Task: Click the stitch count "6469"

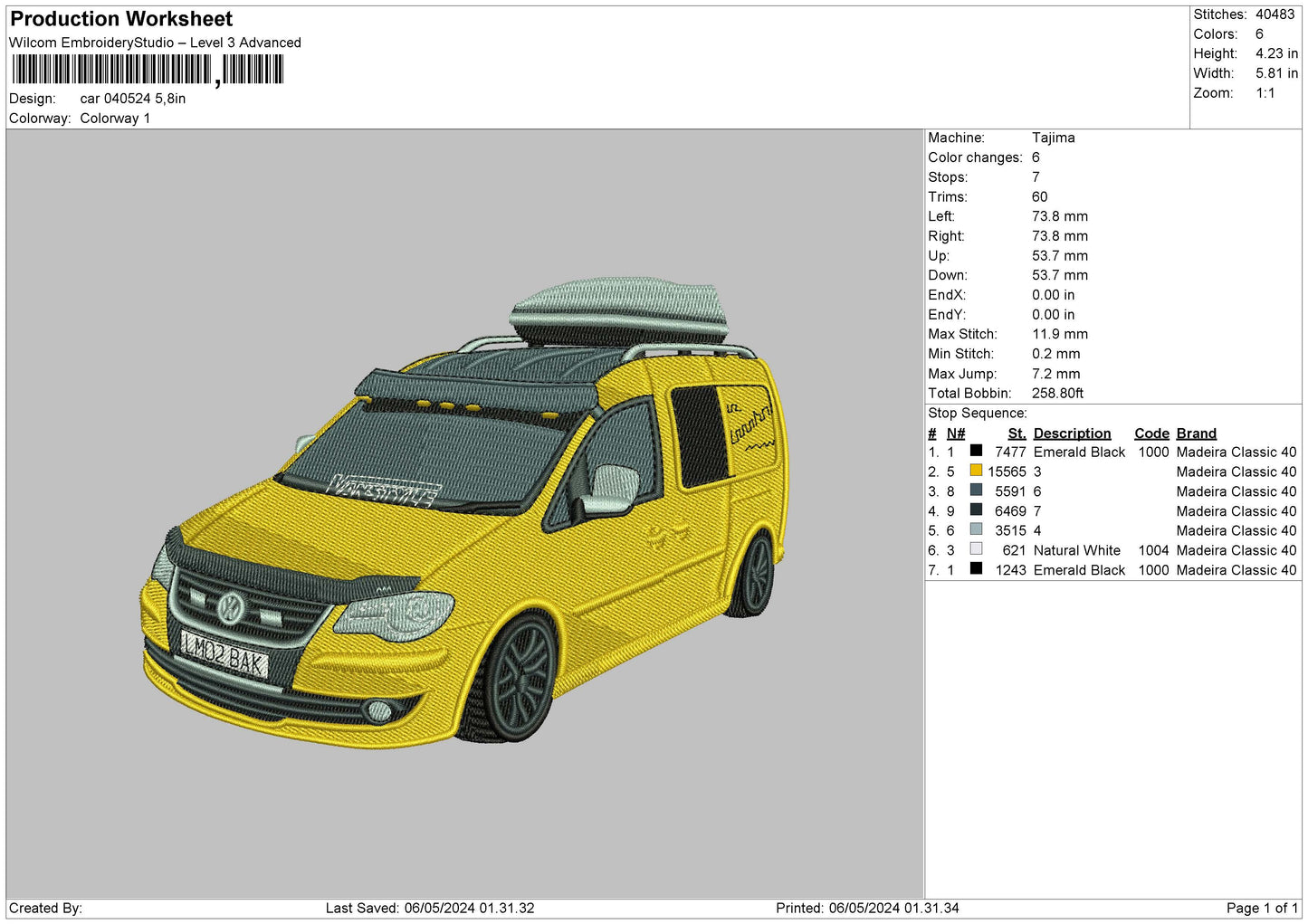Action: tap(1010, 512)
